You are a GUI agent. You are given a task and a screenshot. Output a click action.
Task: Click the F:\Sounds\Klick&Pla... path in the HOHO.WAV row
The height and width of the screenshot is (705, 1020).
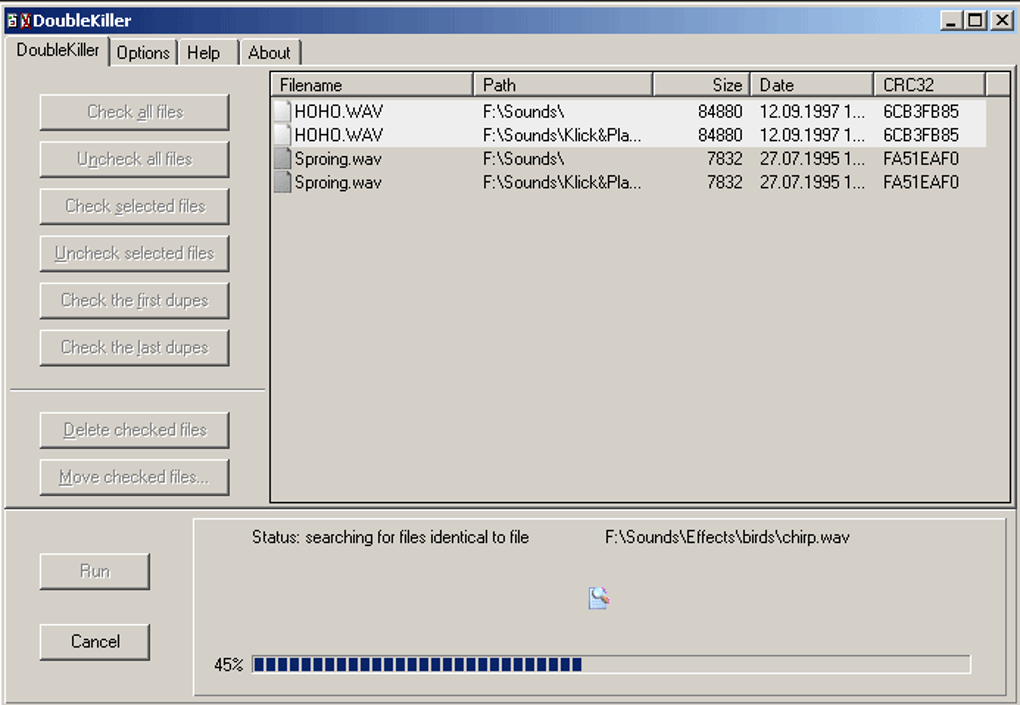(x=562, y=135)
